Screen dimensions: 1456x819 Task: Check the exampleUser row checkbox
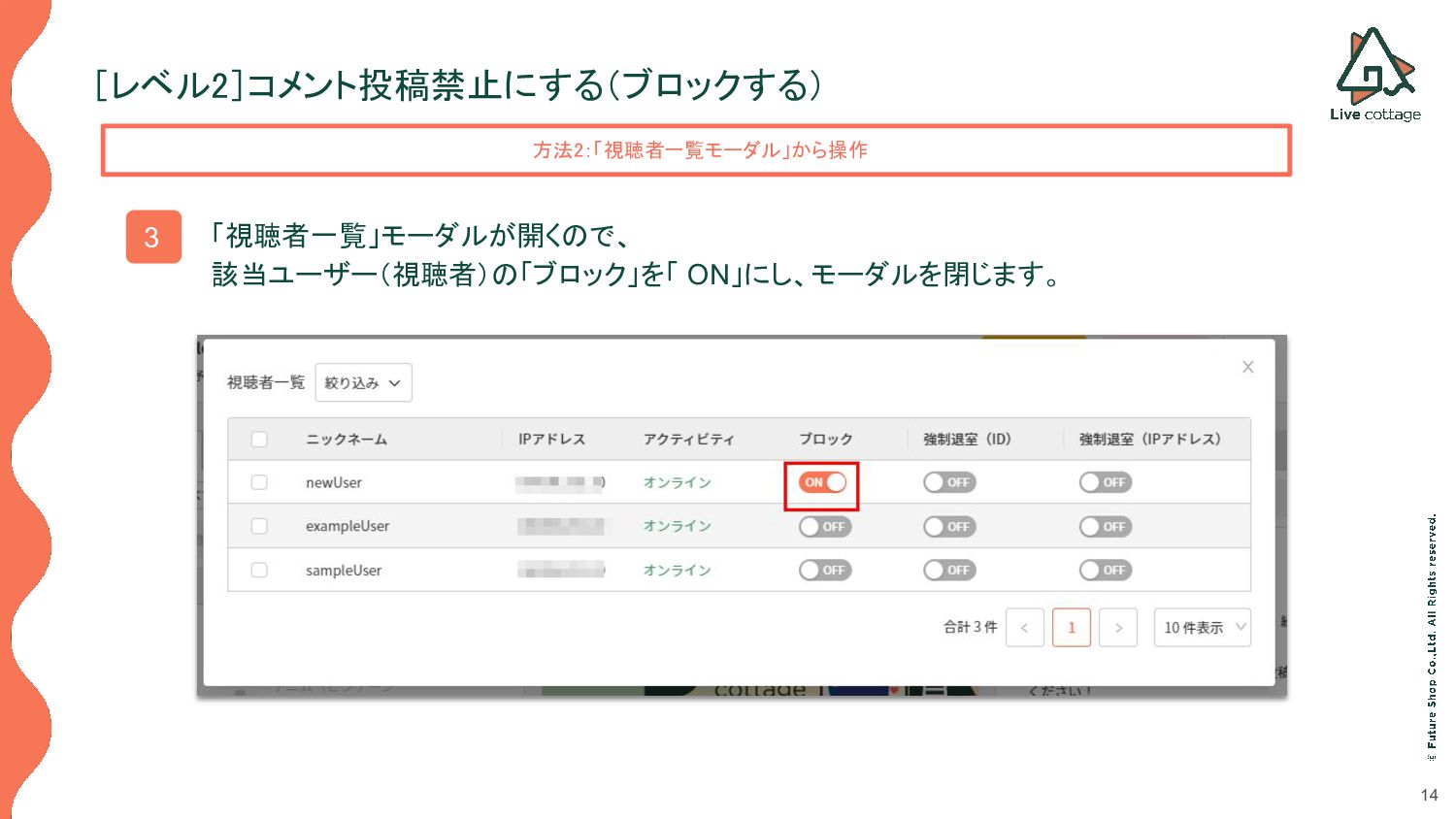[x=259, y=526]
